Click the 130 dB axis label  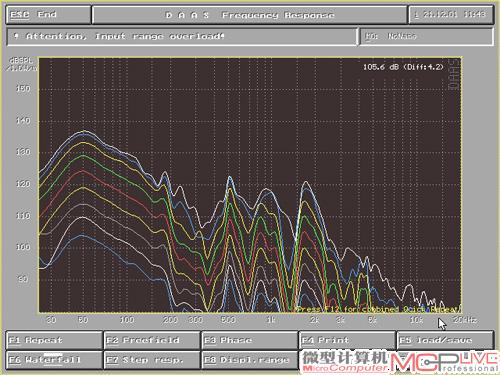point(23,152)
